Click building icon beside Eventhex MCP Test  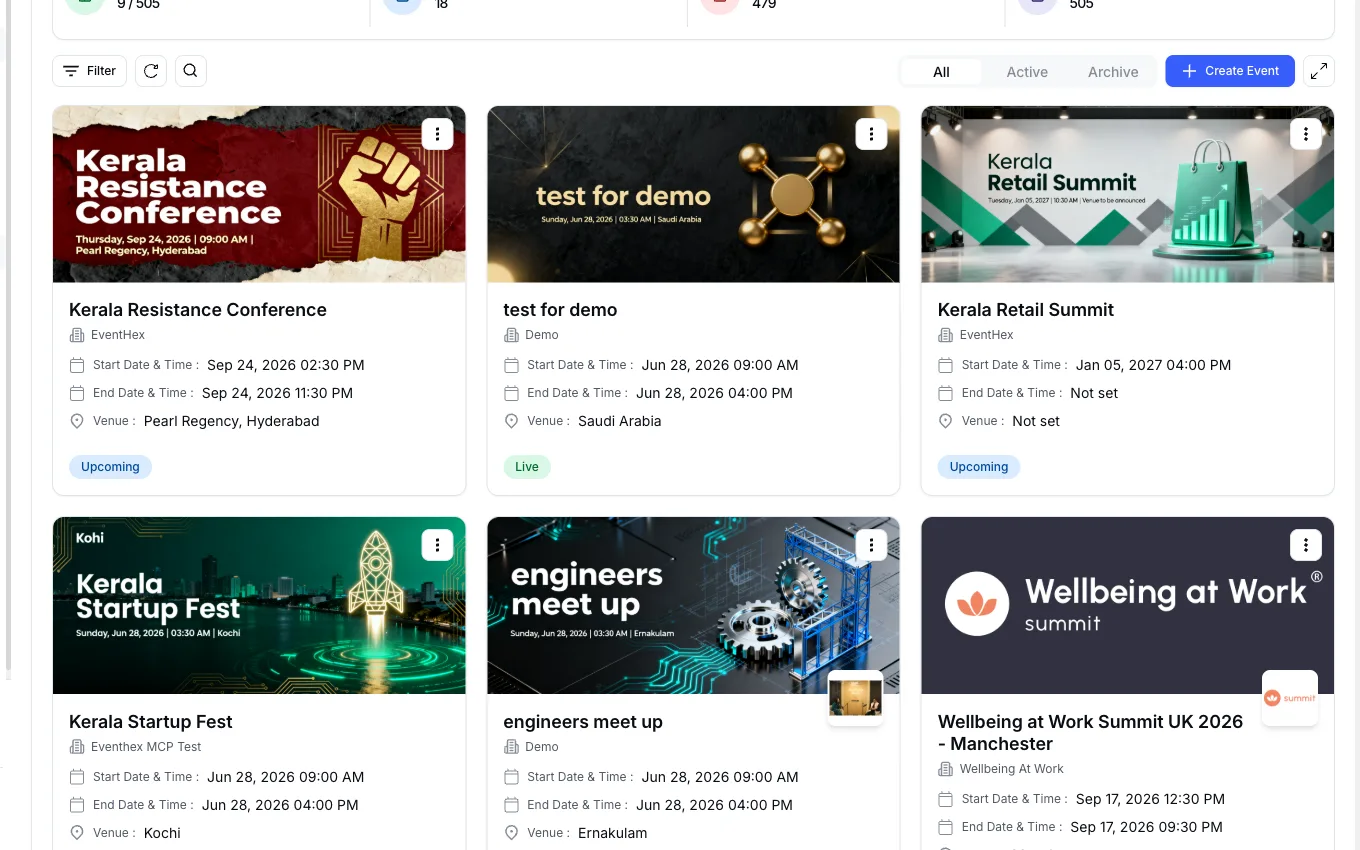77,747
